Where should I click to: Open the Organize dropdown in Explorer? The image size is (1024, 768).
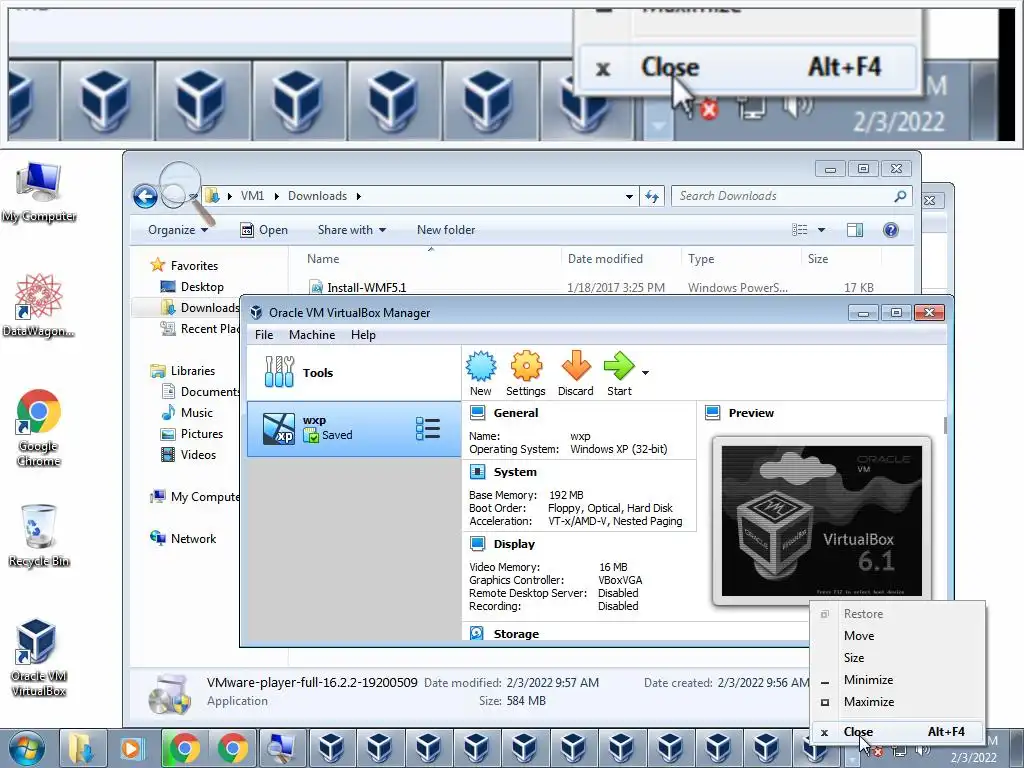pyautogui.click(x=178, y=230)
